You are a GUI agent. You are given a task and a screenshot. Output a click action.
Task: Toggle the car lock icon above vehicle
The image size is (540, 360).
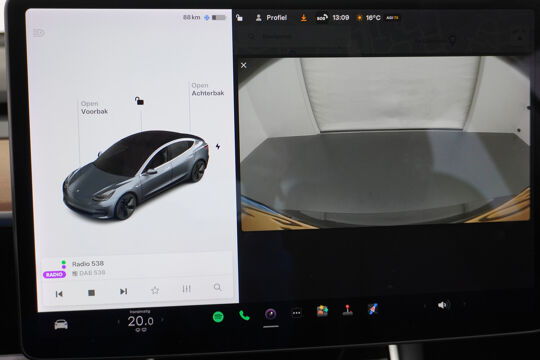[x=139, y=101]
